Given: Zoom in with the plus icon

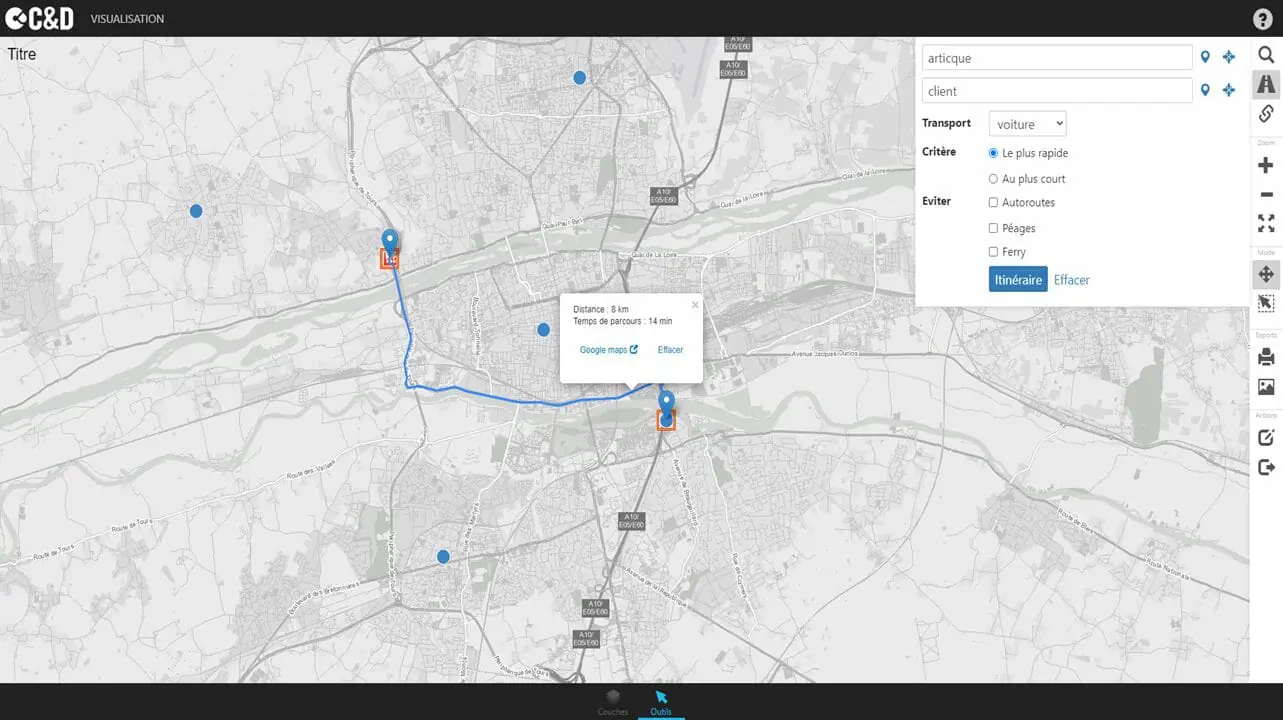Looking at the screenshot, I should point(1266,166).
